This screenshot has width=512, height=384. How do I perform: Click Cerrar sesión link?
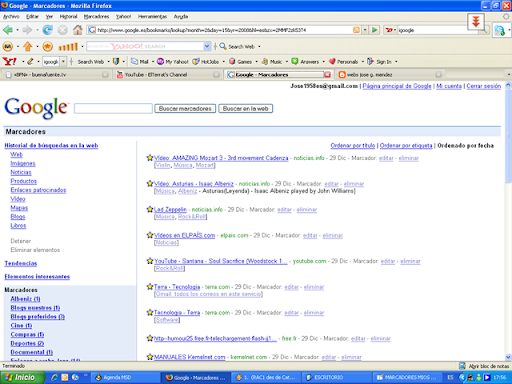pos(484,86)
